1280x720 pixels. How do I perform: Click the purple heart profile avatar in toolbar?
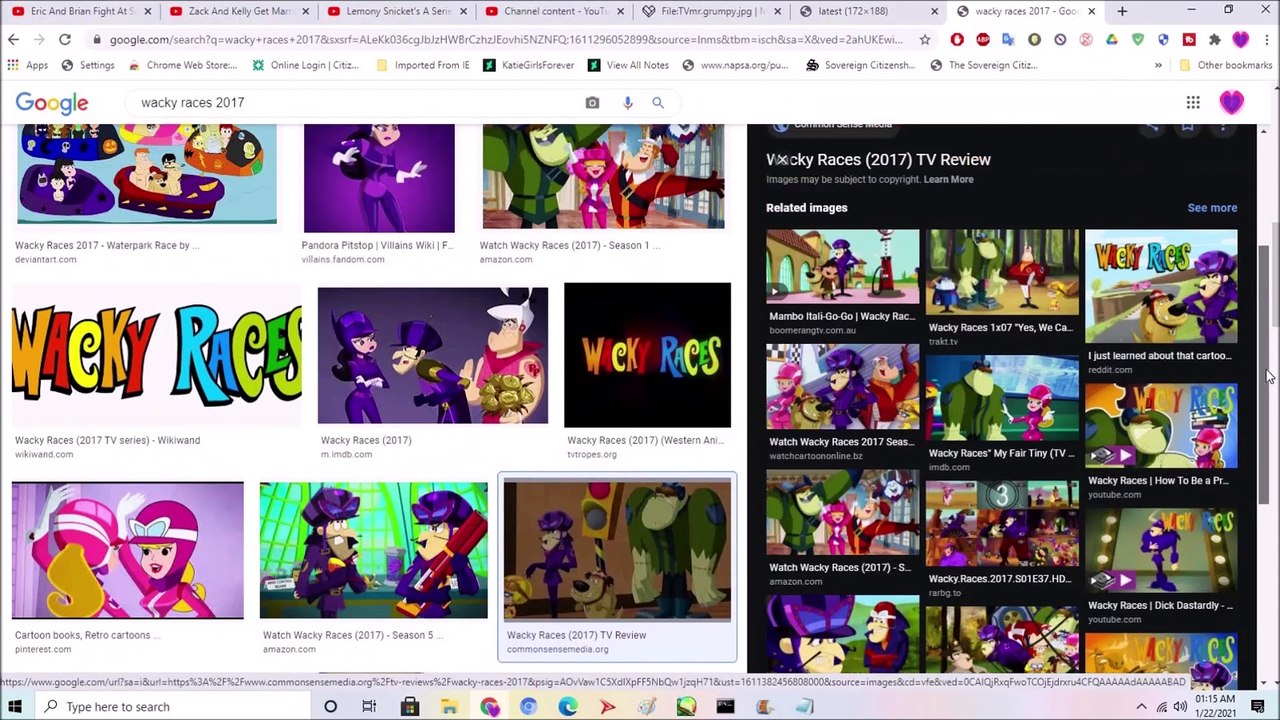[x=1241, y=39]
